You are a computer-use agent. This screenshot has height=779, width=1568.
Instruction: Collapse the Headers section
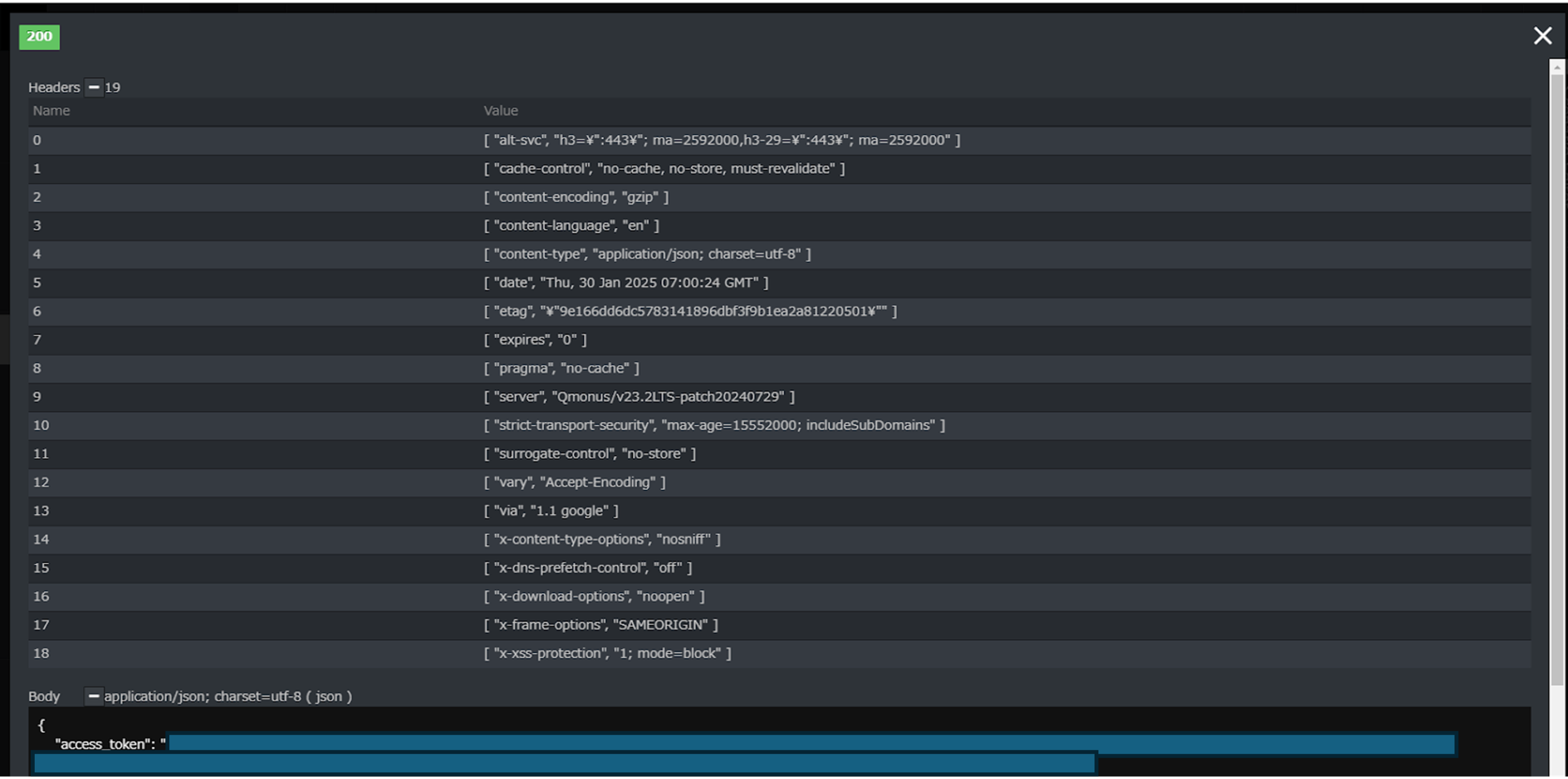pyautogui.click(x=93, y=87)
